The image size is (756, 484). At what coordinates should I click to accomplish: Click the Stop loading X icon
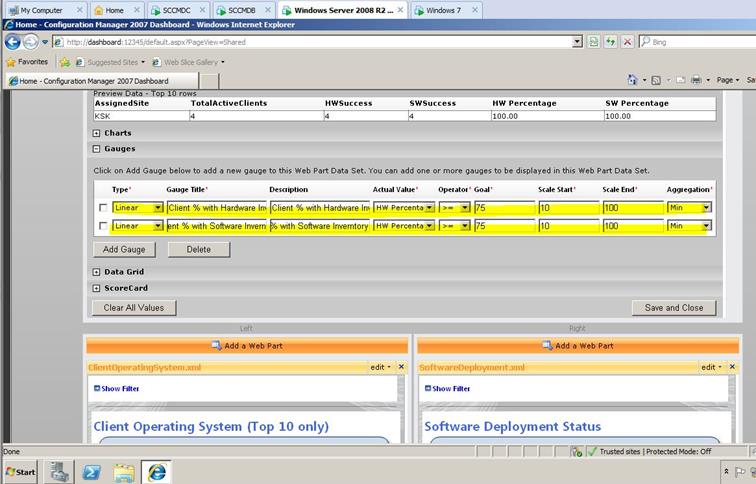click(627, 42)
